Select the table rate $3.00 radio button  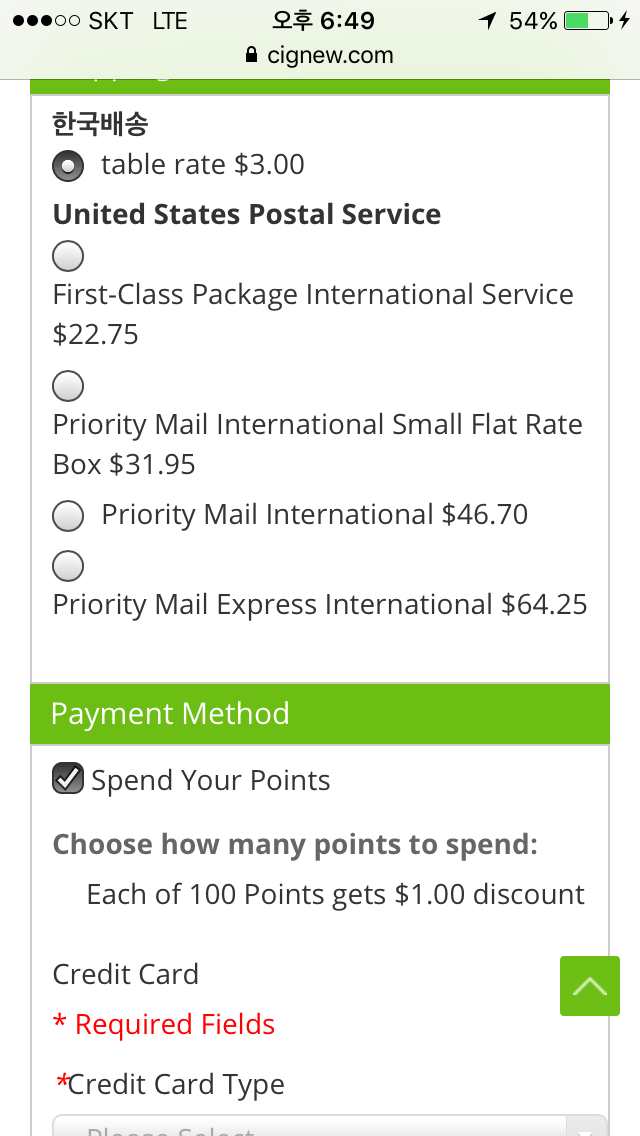point(68,165)
